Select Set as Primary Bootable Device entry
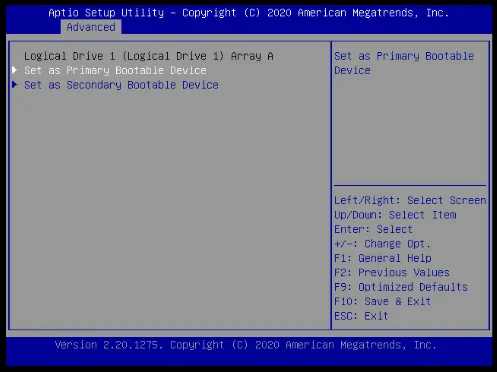Image resolution: width=497 pixels, height=372 pixels. coord(115,70)
